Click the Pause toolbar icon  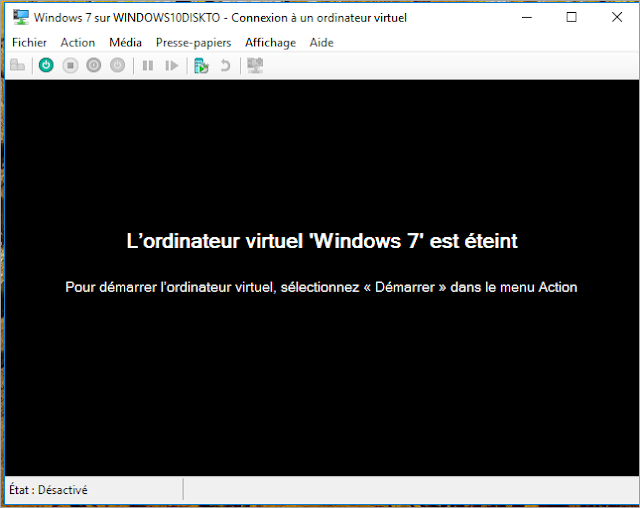point(148,65)
